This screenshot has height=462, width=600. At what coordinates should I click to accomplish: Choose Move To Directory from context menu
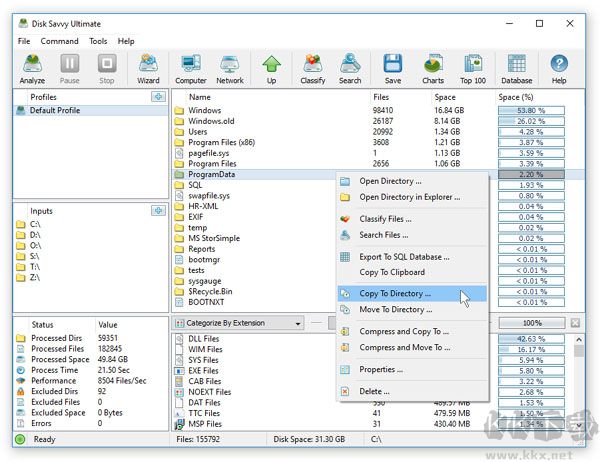[x=412, y=310]
